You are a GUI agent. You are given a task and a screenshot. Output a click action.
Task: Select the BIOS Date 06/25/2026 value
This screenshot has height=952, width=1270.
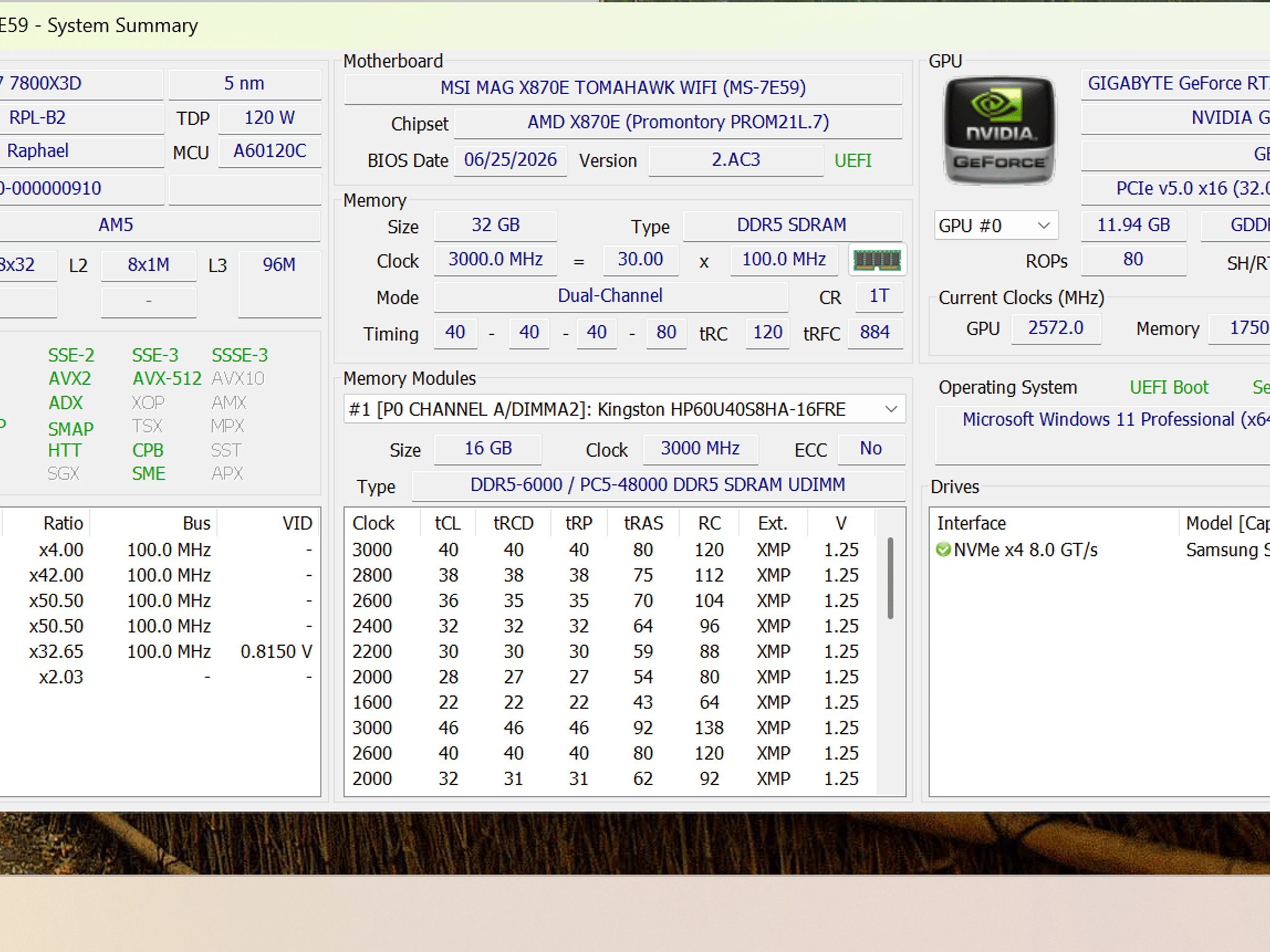[x=510, y=161]
